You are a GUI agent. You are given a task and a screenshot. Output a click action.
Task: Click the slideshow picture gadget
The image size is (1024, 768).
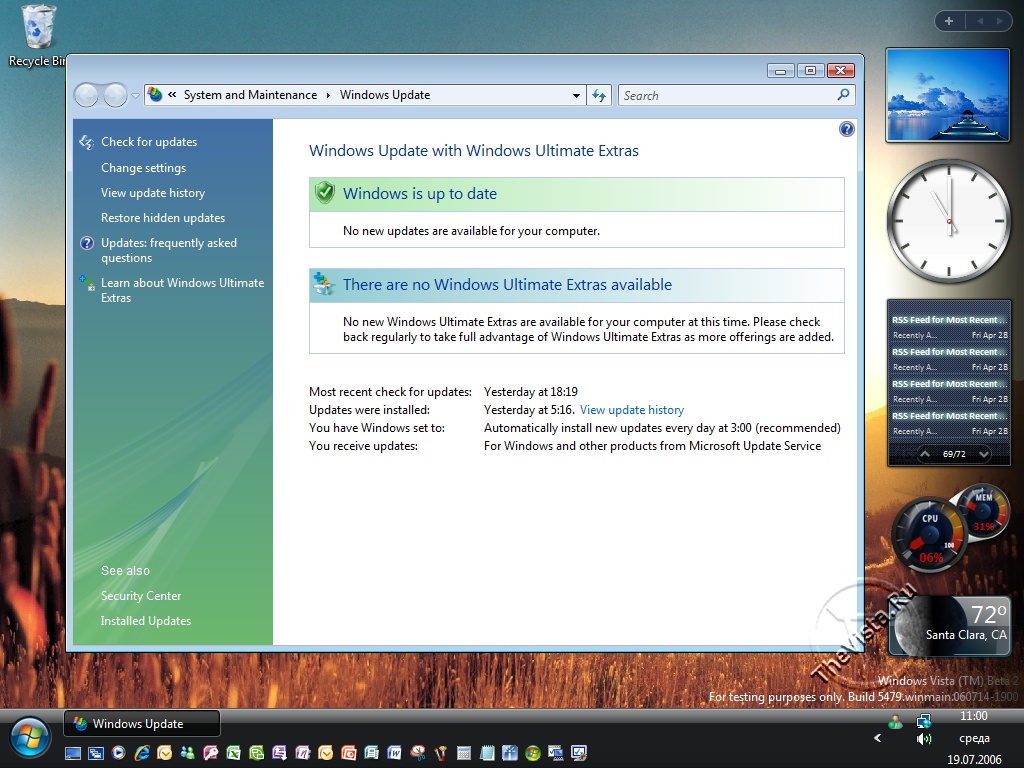(x=947, y=95)
